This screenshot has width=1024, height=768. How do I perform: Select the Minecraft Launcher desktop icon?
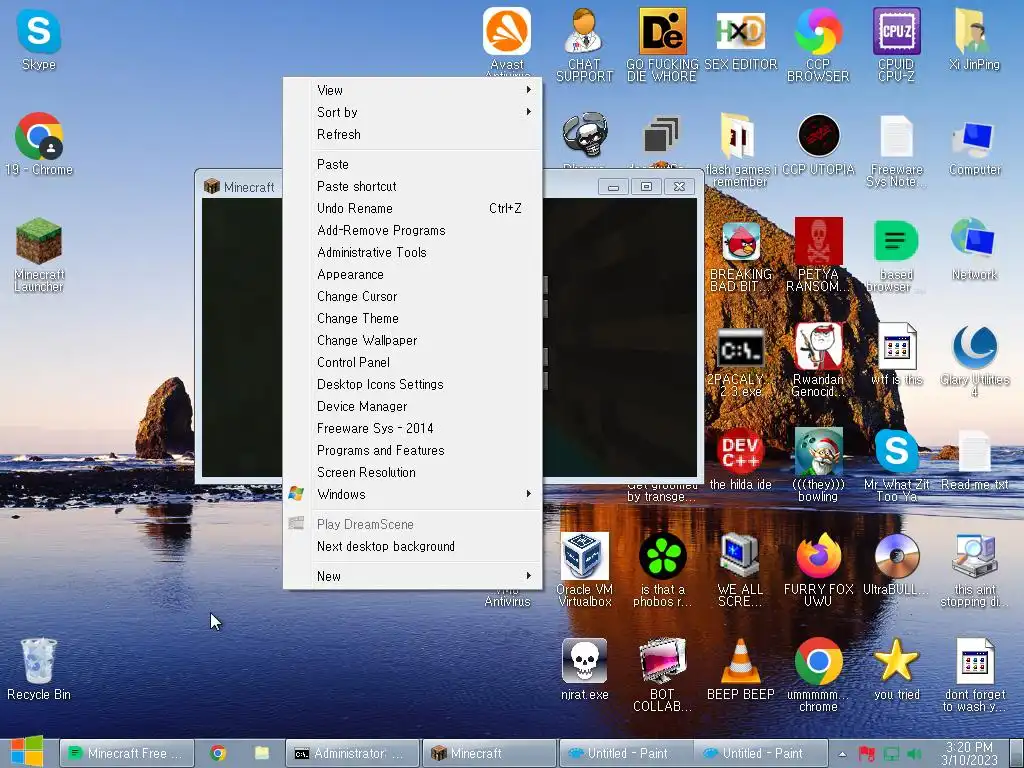pos(39,255)
